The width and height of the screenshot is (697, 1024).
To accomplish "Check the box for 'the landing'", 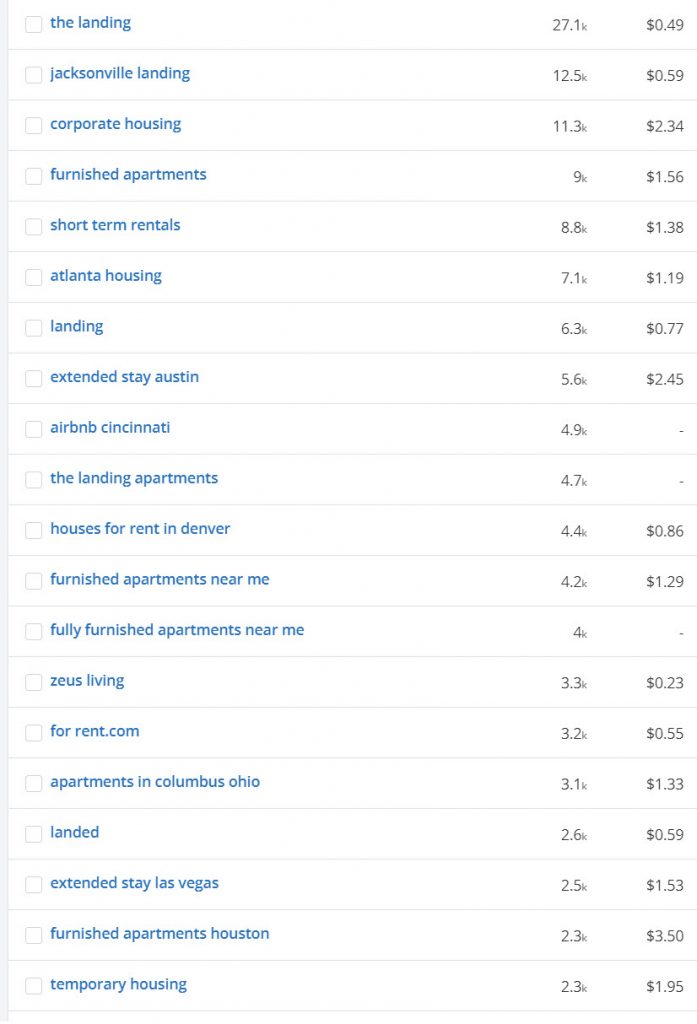I will pos(34,24).
